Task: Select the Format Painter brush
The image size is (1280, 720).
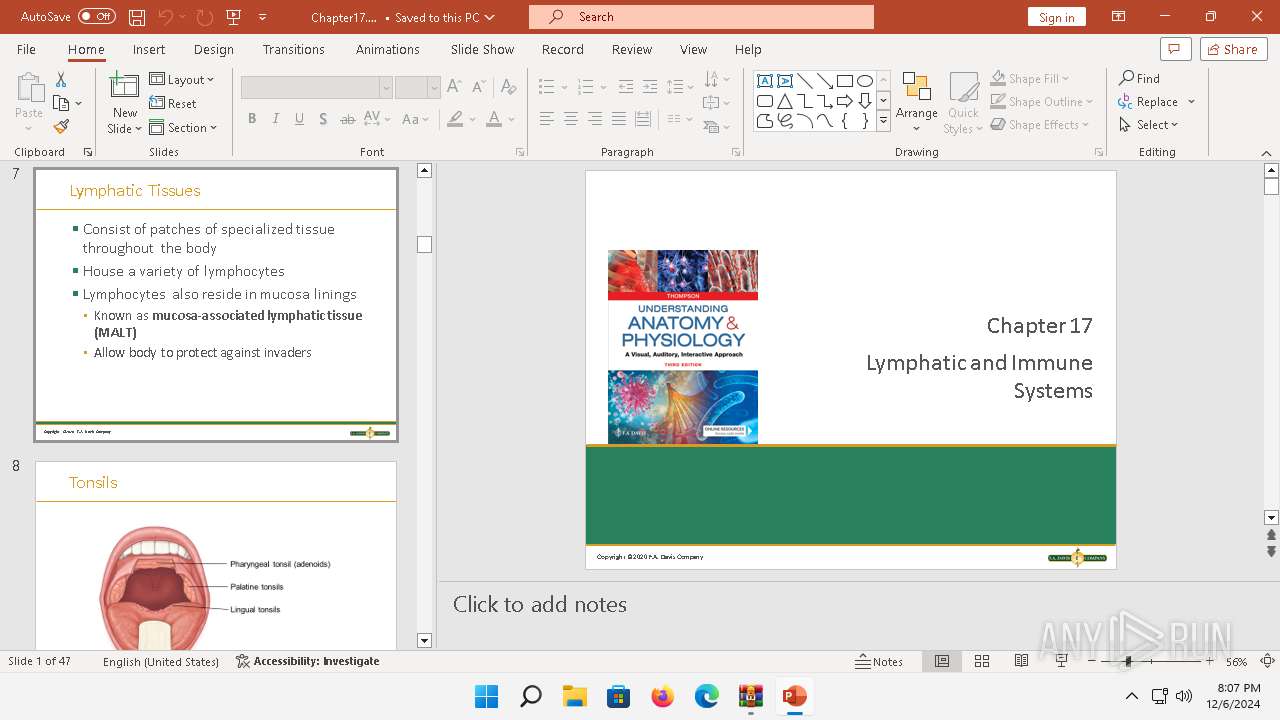Action: tap(61, 127)
